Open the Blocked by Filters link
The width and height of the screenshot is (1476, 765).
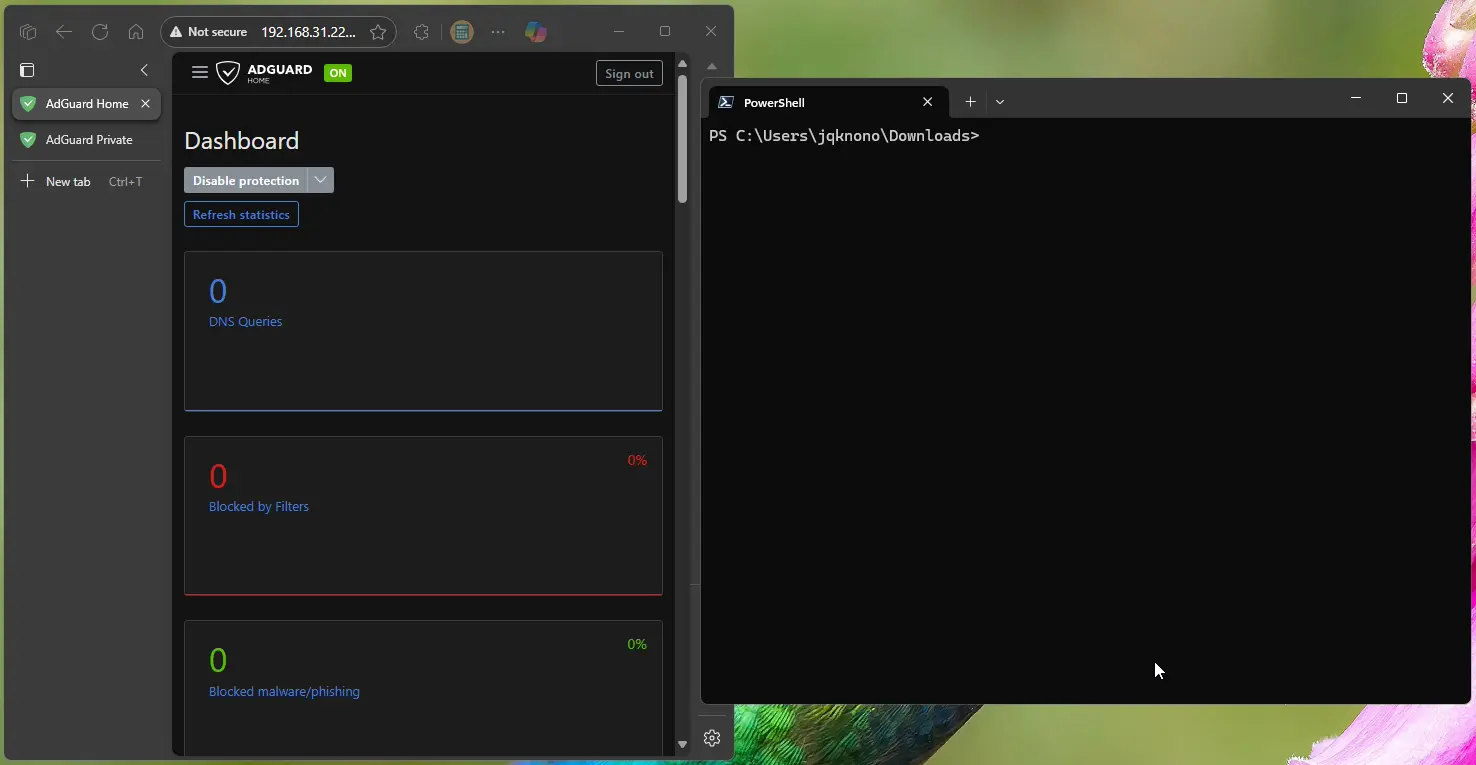pos(259,507)
